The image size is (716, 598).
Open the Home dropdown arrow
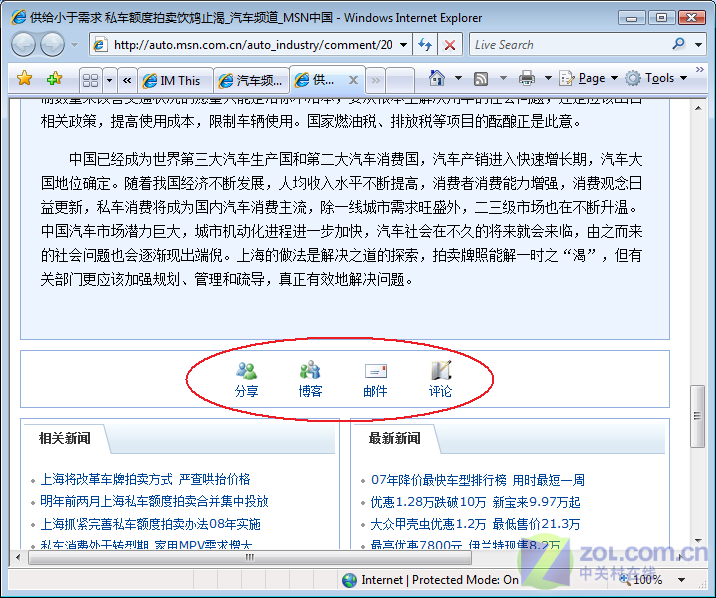tap(458, 79)
